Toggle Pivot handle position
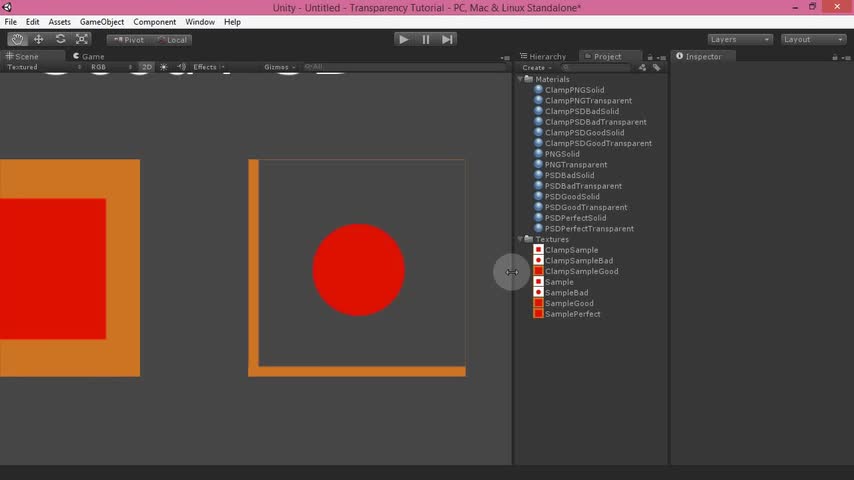This screenshot has width=854, height=480. [129, 40]
